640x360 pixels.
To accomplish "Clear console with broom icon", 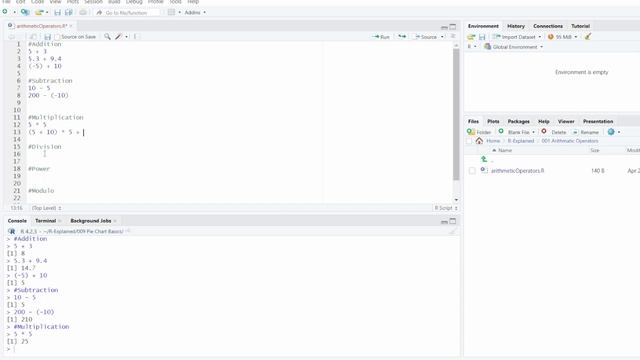I will coord(452,231).
